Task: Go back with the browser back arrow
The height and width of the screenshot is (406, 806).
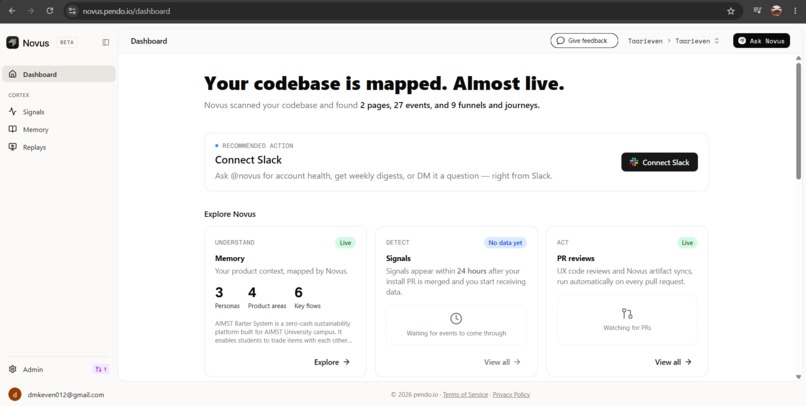Action: [x=12, y=11]
